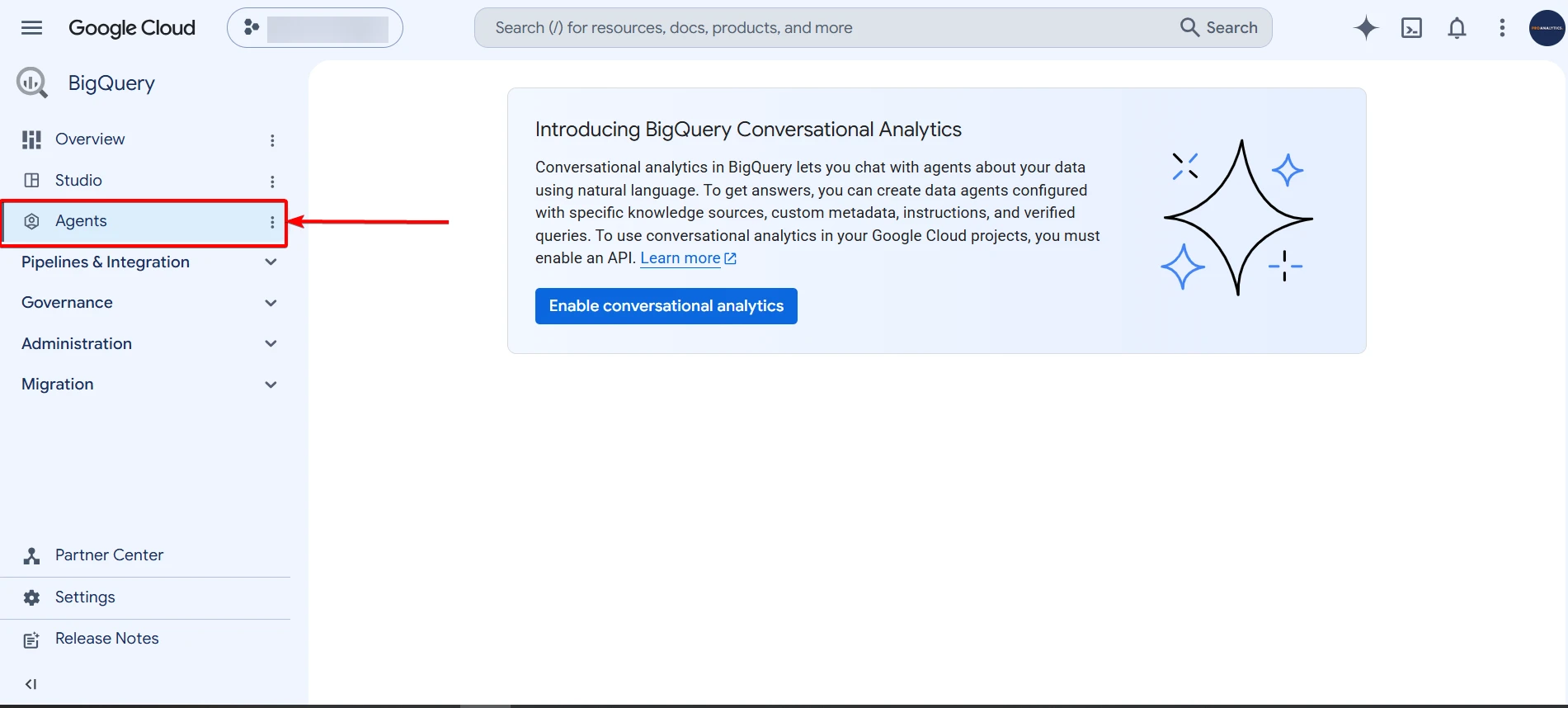Image resolution: width=1568 pixels, height=708 pixels.
Task: Open the main navigation hamburger menu
Action: pos(31,28)
